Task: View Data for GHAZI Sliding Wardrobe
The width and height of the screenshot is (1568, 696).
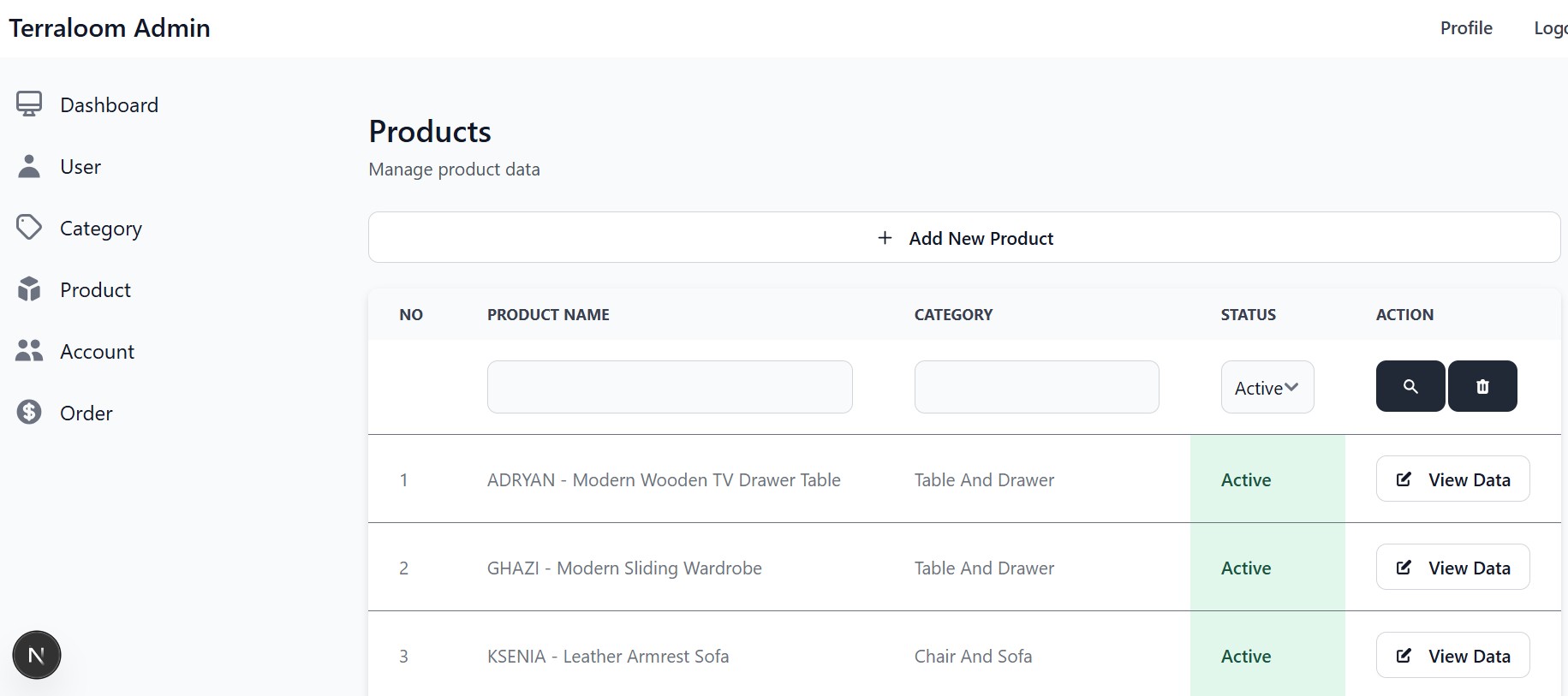Action: pos(1452,568)
